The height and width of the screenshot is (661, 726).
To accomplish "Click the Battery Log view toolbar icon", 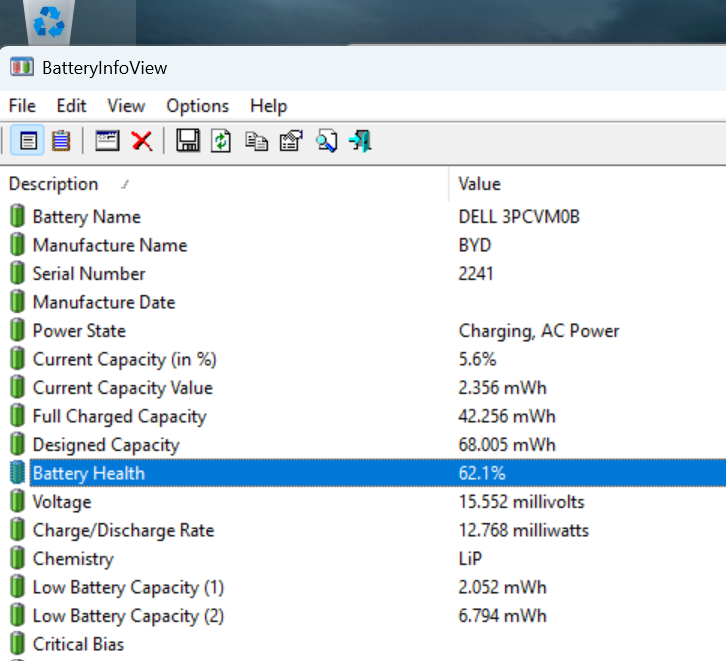I will click(x=61, y=141).
